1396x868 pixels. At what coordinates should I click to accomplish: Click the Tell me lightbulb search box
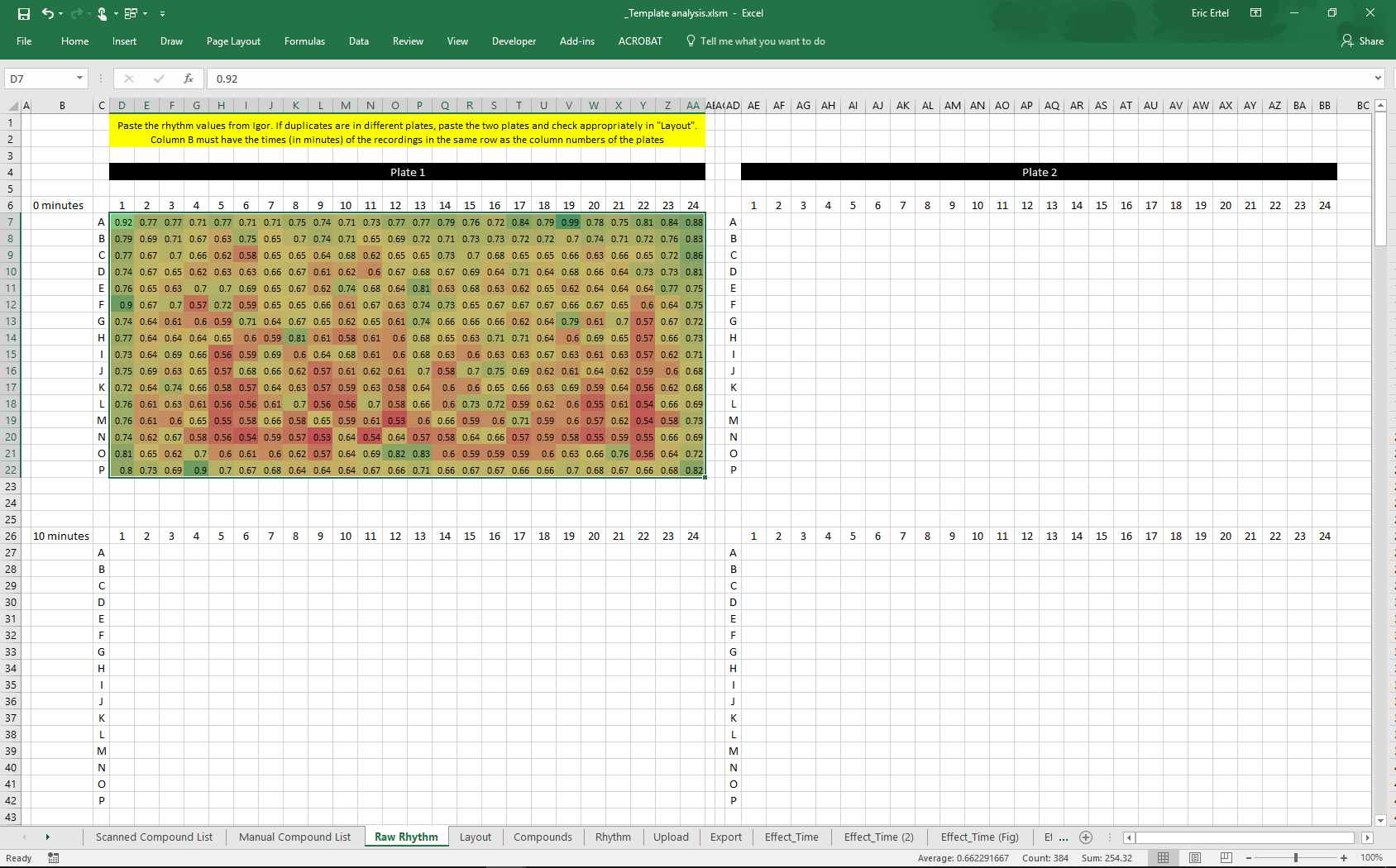756,41
